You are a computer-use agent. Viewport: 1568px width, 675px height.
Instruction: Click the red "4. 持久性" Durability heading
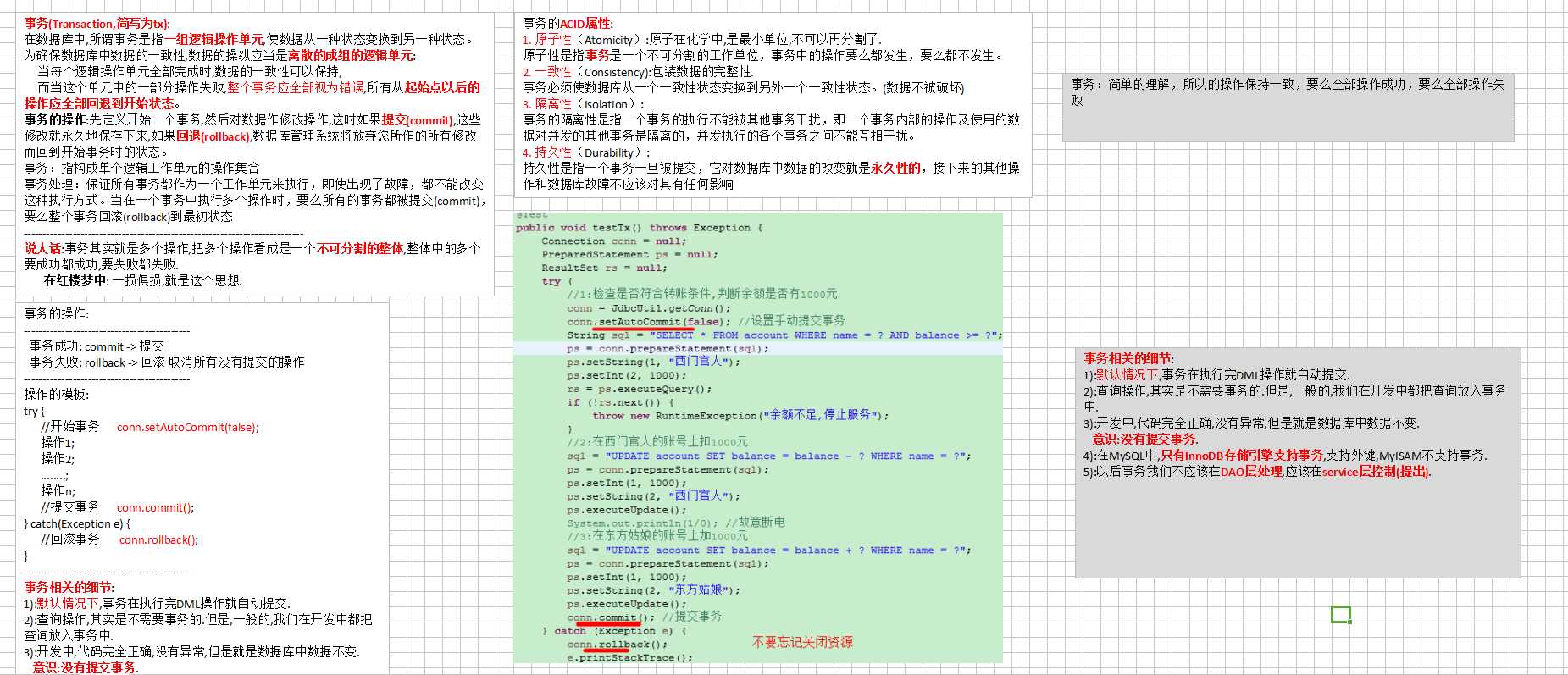tap(547, 152)
